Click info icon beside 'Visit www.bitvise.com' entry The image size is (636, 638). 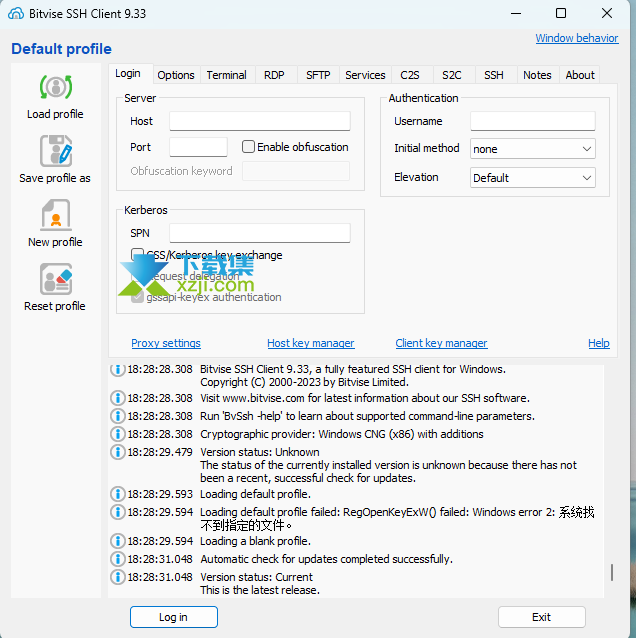118,398
